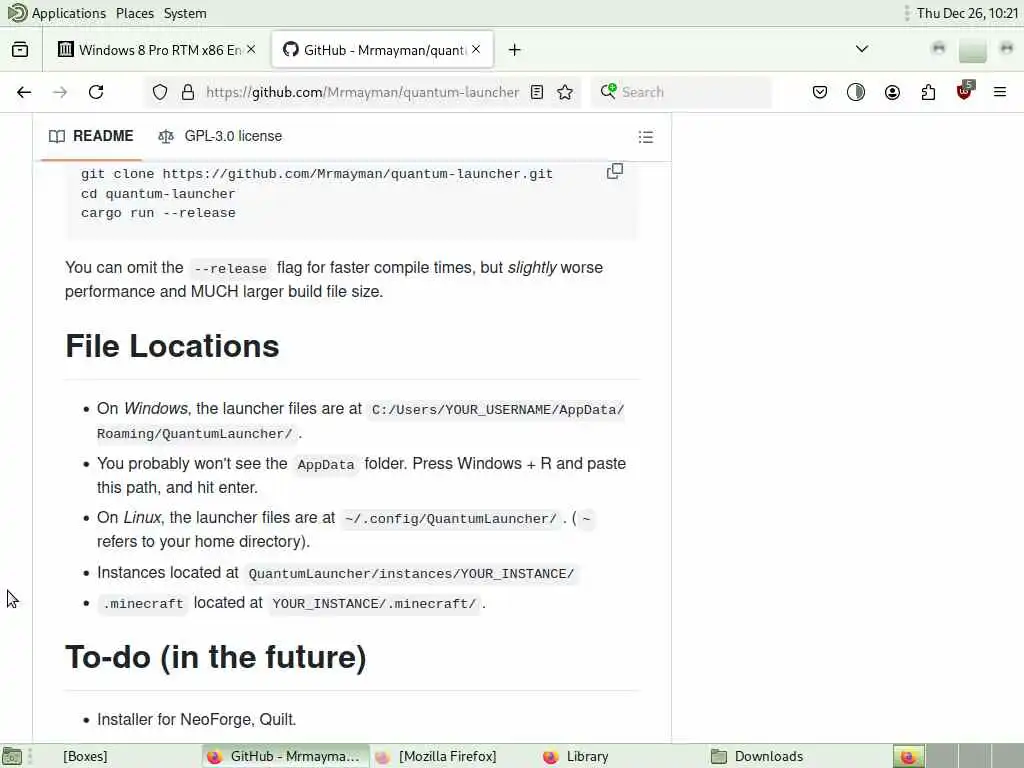Select the GitHub - Mrmayman tab
The width and height of the screenshot is (1024, 768).
click(383, 50)
